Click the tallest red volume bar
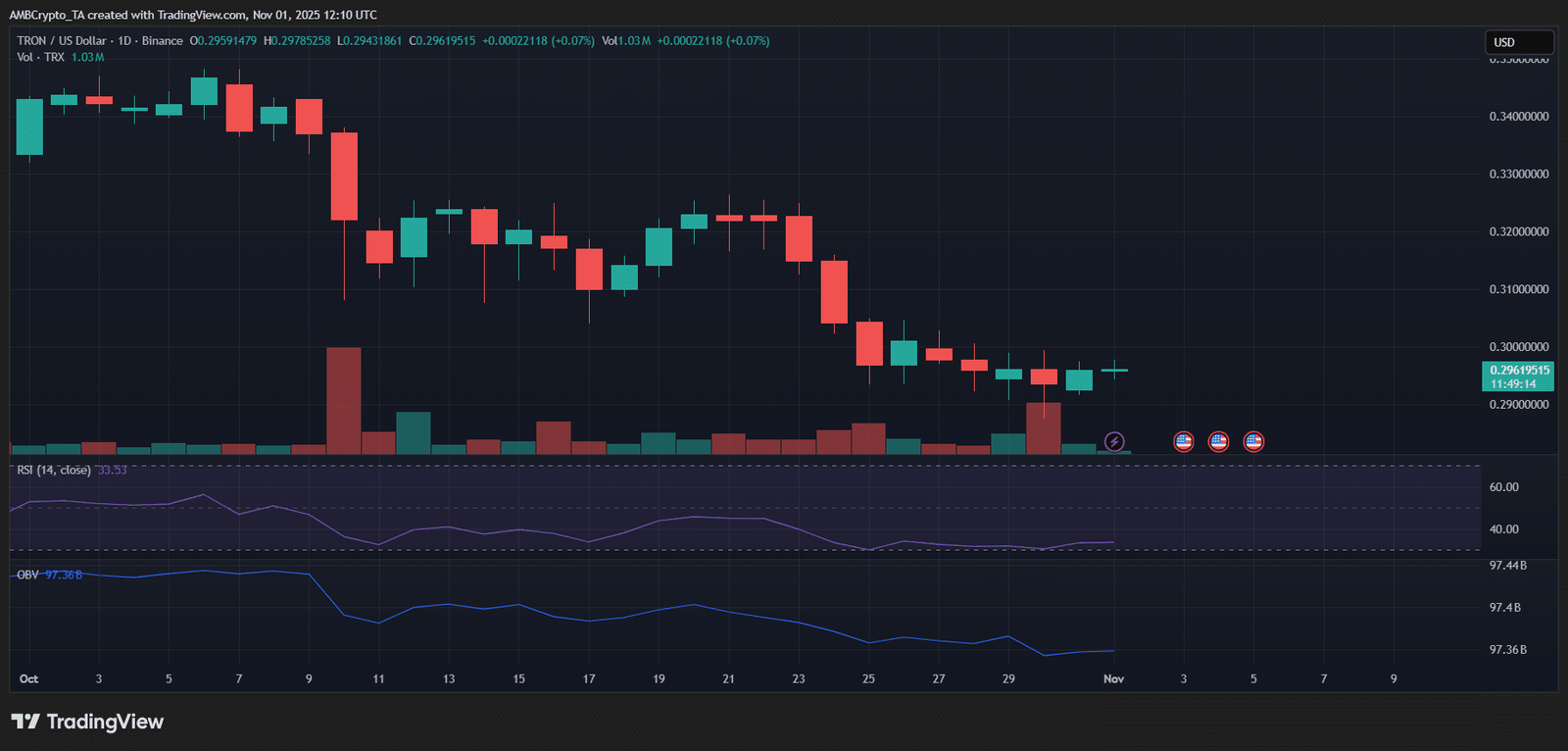The image size is (1568, 751). [x=344, y=401]
